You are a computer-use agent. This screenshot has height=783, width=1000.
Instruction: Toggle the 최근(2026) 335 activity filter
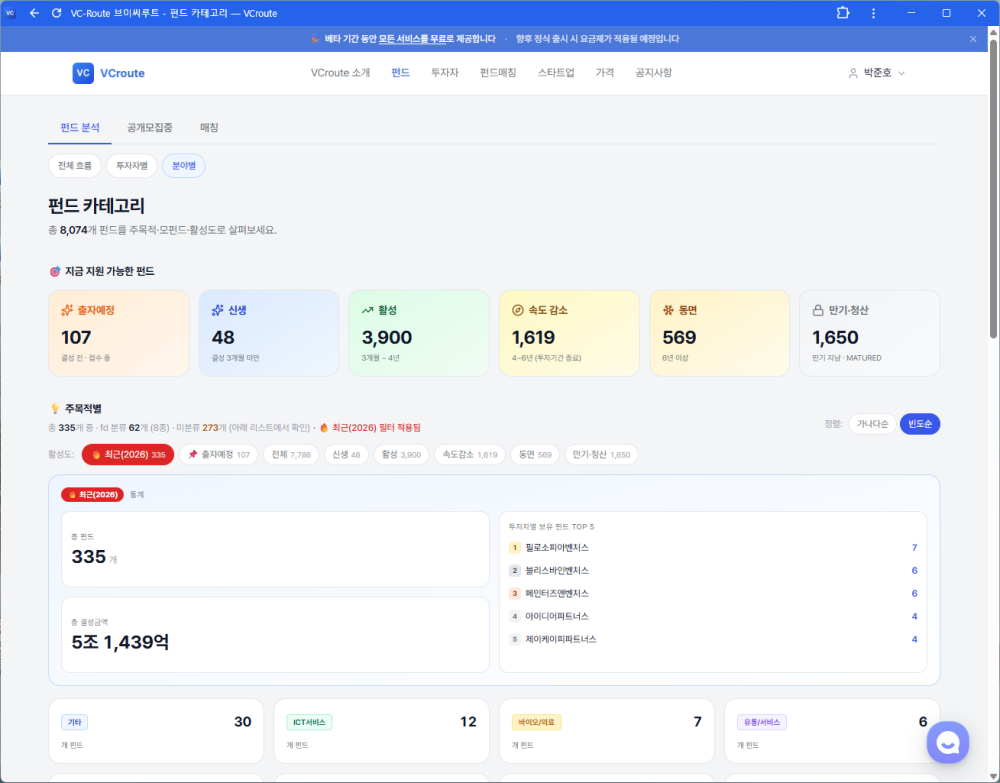128,455
